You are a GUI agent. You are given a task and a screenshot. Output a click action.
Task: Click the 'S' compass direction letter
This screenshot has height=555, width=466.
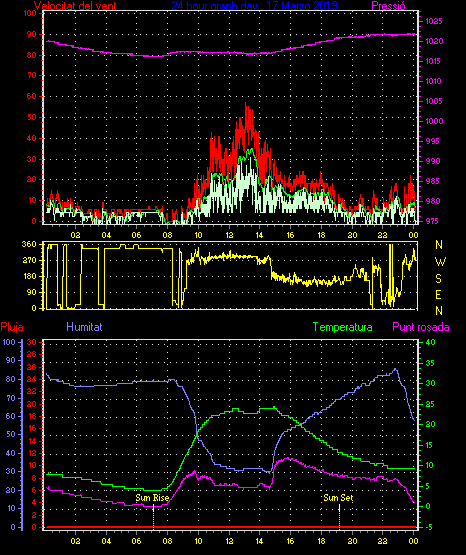438,279
